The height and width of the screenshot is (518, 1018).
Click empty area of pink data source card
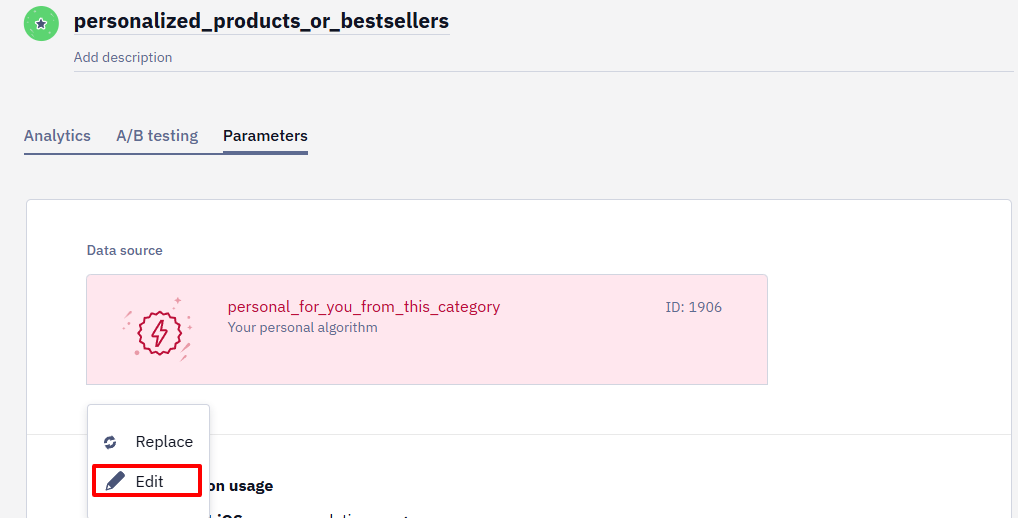tap(552, 354)
